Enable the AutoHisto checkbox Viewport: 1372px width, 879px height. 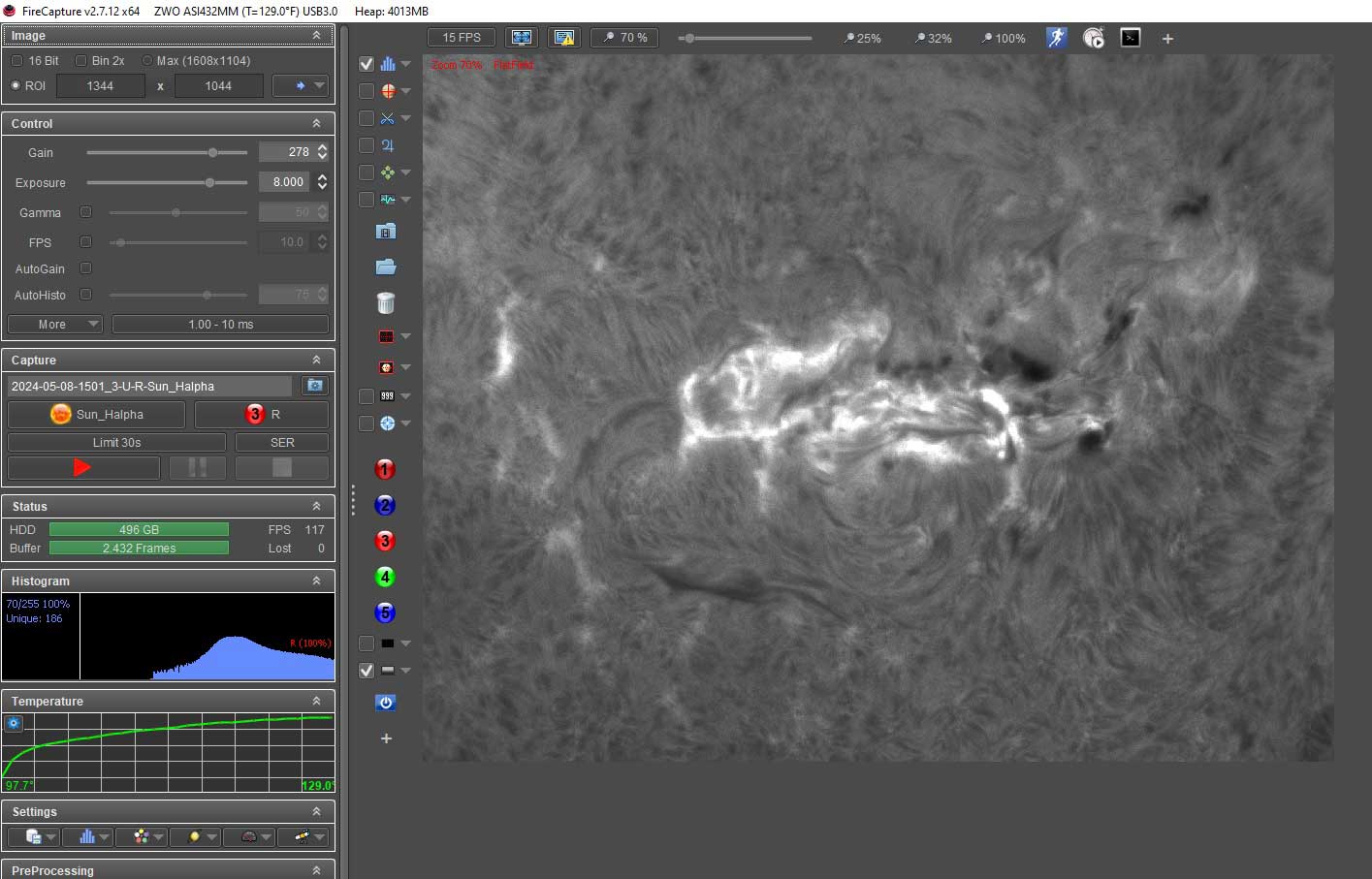[85, 295]
